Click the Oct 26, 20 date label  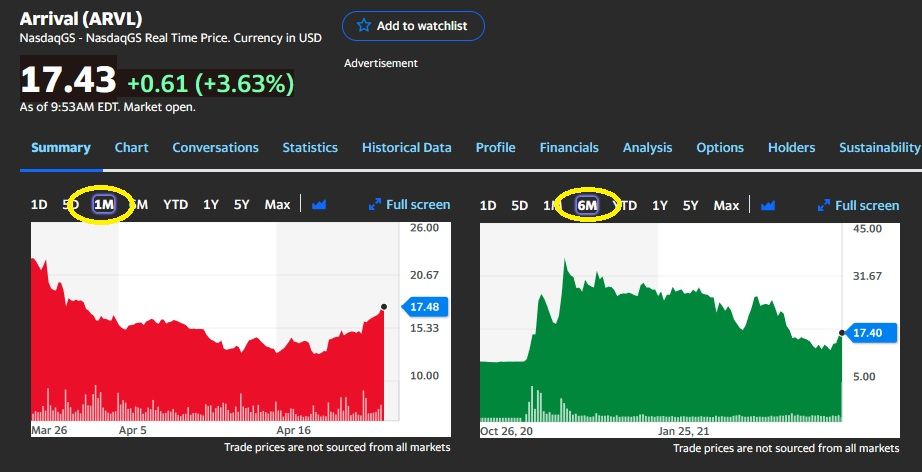(x=507, y=431)
